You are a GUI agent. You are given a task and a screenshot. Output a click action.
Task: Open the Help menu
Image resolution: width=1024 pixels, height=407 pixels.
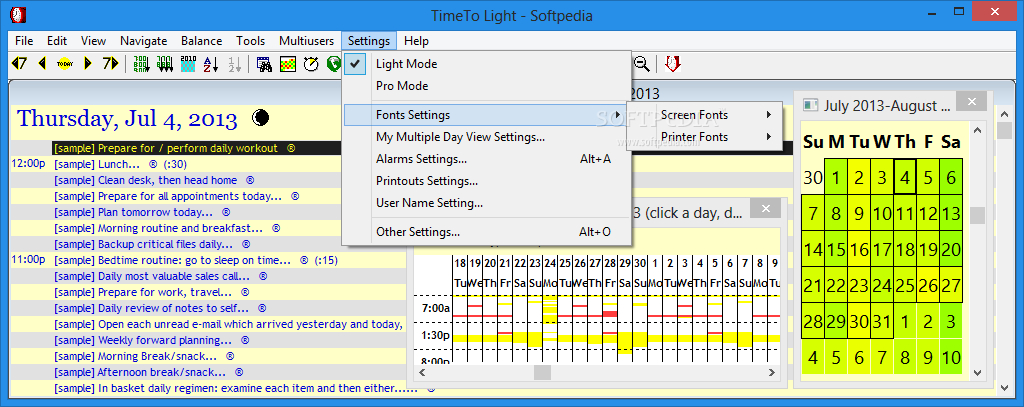[417, 41]
